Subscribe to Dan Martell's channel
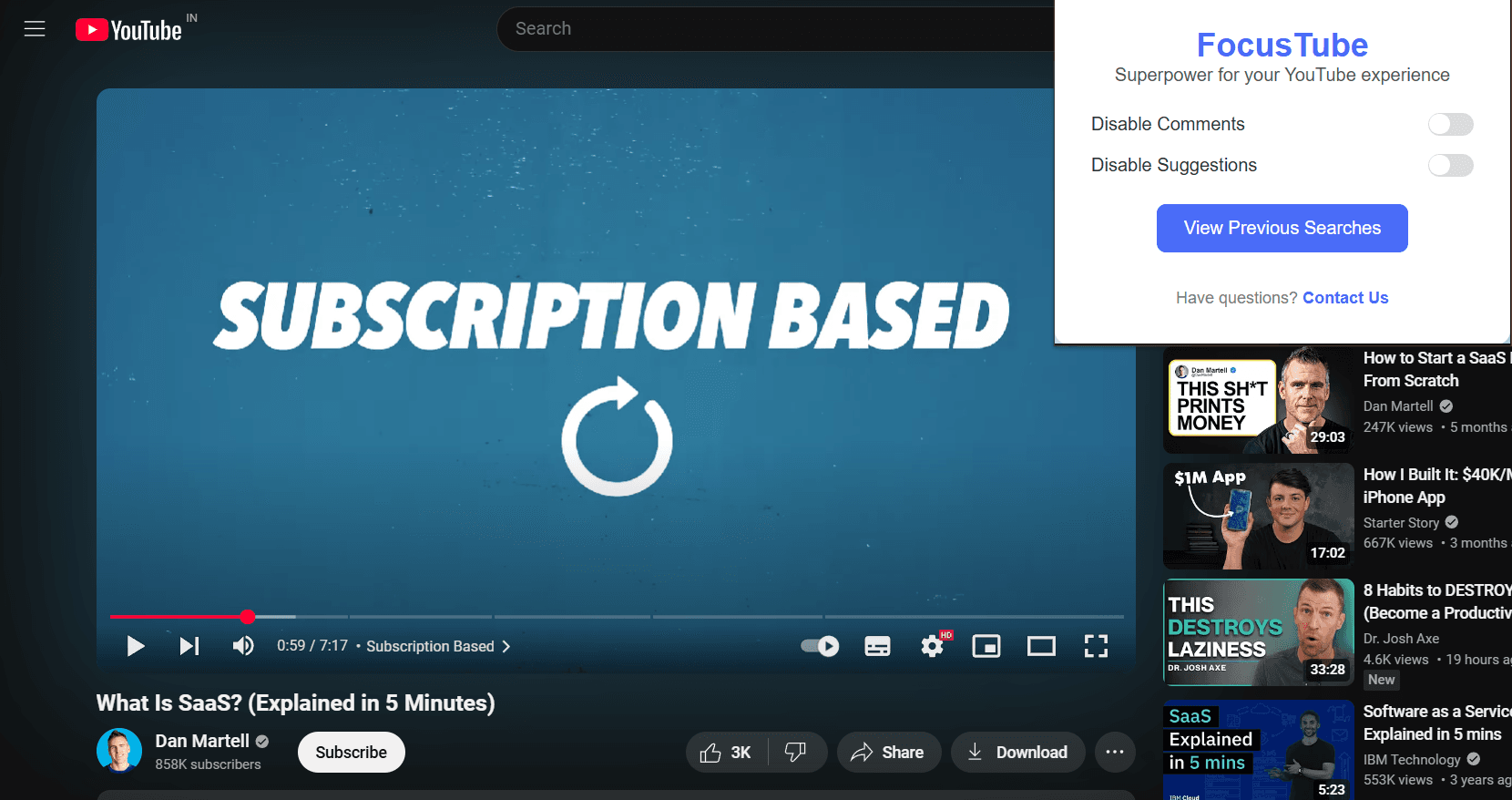Viewport: 1512px width, 800px height. (351, 752)
